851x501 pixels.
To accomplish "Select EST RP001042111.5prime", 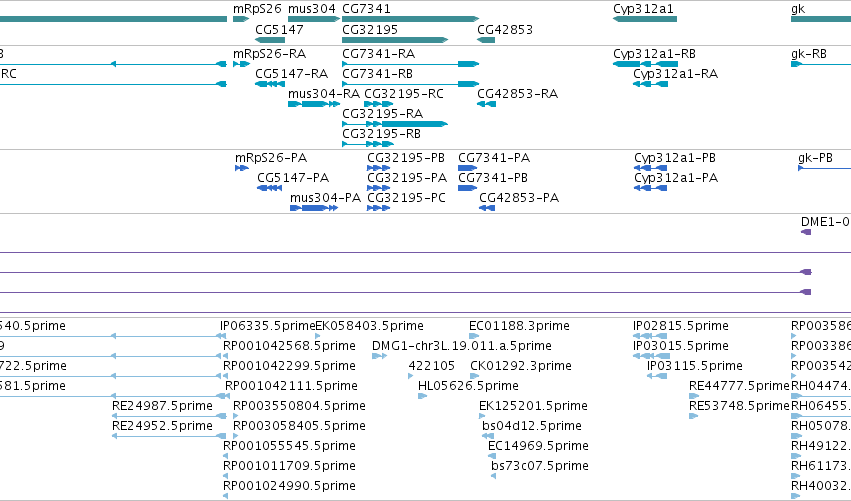I will 291,386.
